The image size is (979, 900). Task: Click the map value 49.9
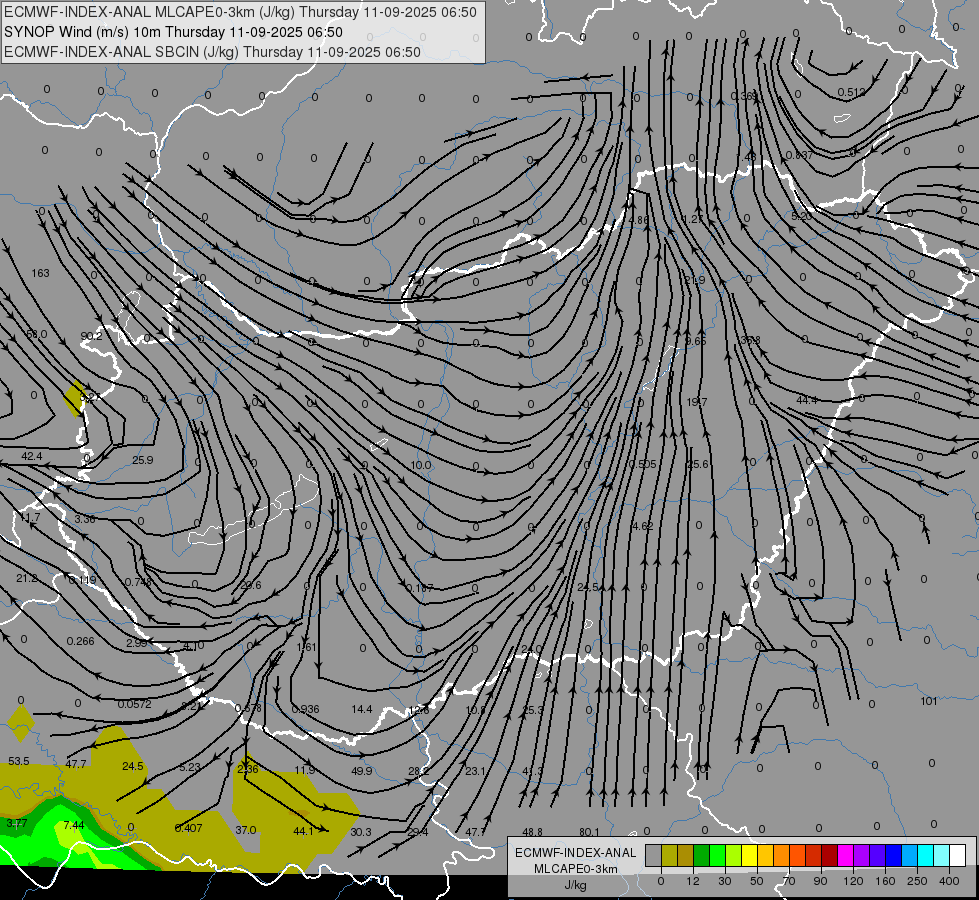[362, 771]
